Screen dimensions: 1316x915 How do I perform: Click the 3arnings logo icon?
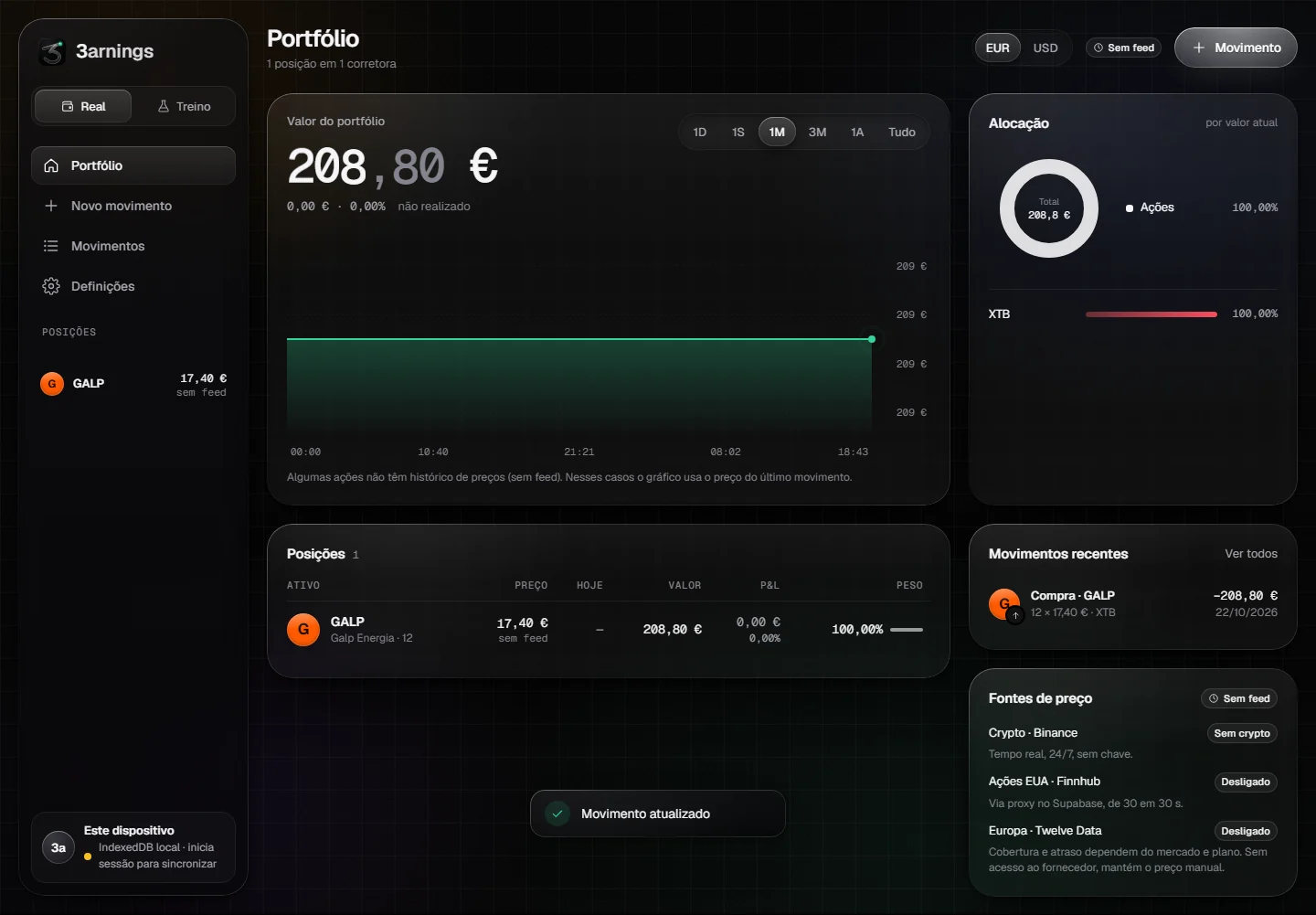pyautogui.click(x=52, y=52)
